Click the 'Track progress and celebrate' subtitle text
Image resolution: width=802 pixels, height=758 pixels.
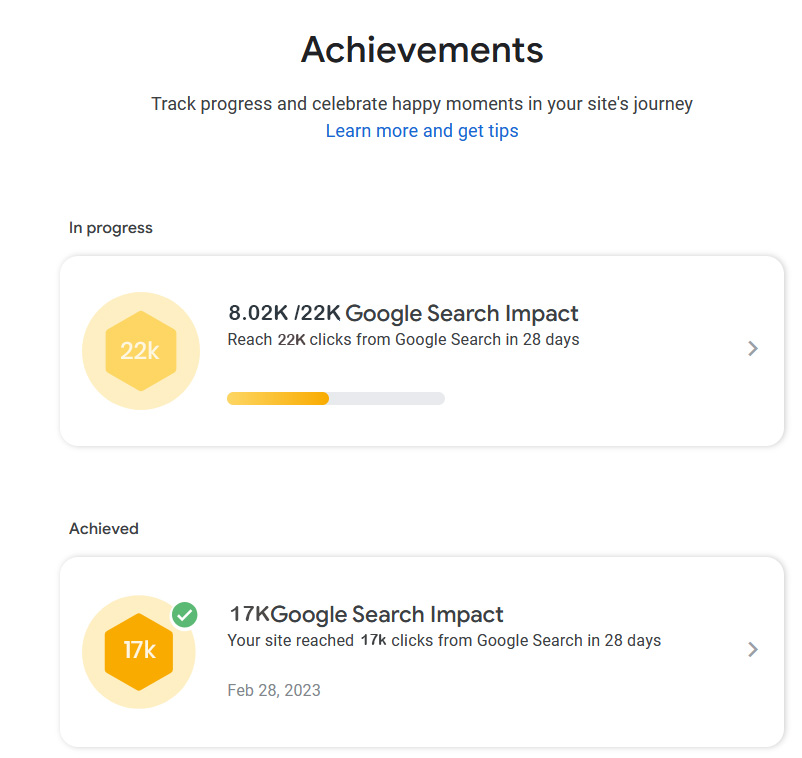[422, 104]
